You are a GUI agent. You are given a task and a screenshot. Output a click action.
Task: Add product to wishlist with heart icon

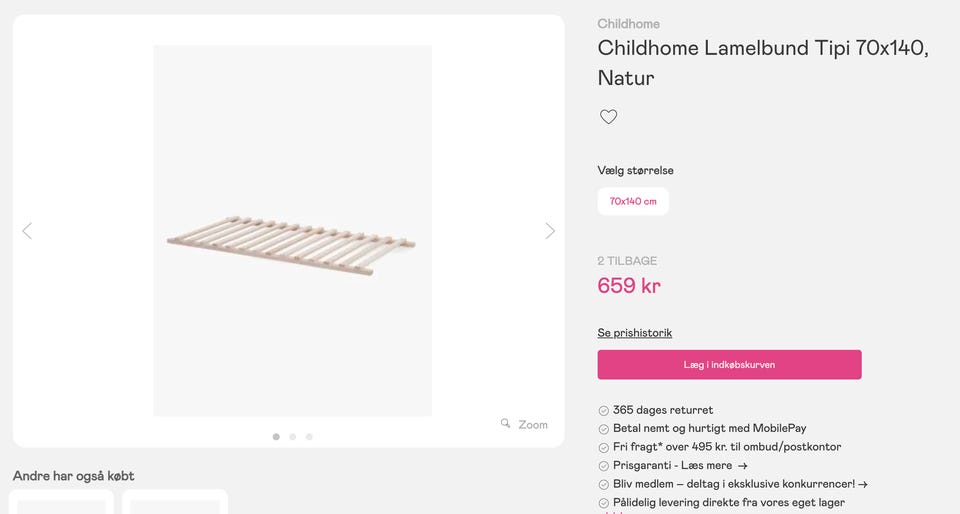(x=608, y=117)
